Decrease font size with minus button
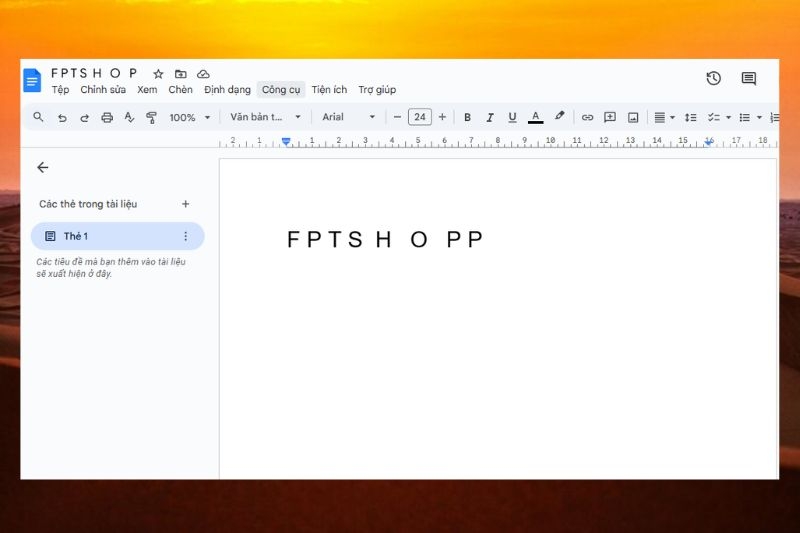Screen dimensions: 800x533 pos(397,117)
